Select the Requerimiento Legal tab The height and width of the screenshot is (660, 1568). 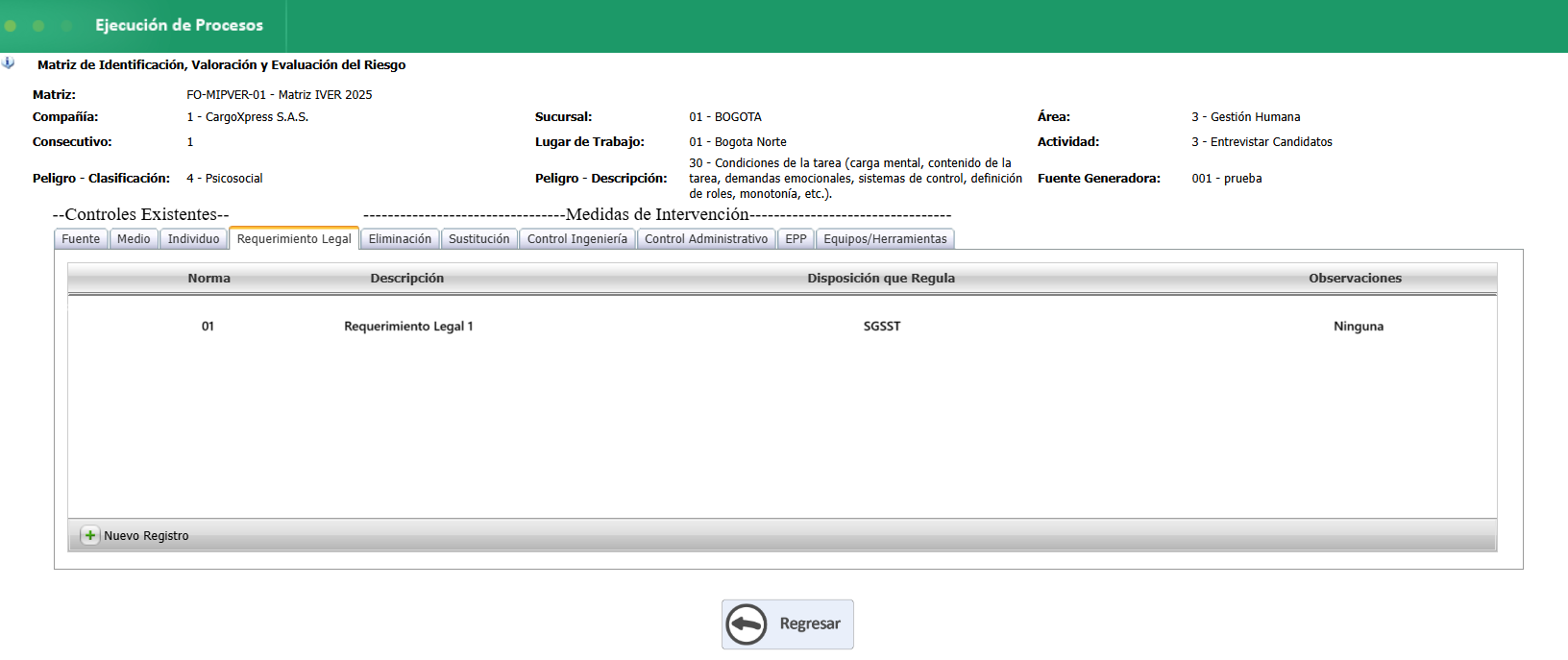[294, 239]
